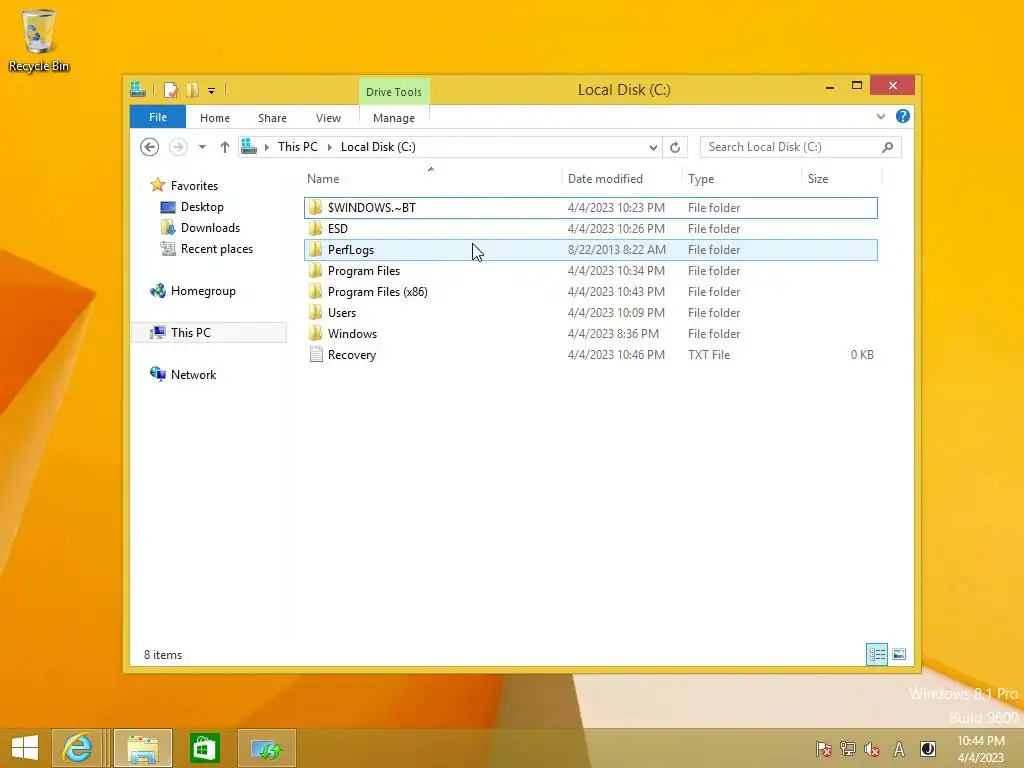Click the Users folder icon

(315, 312)
